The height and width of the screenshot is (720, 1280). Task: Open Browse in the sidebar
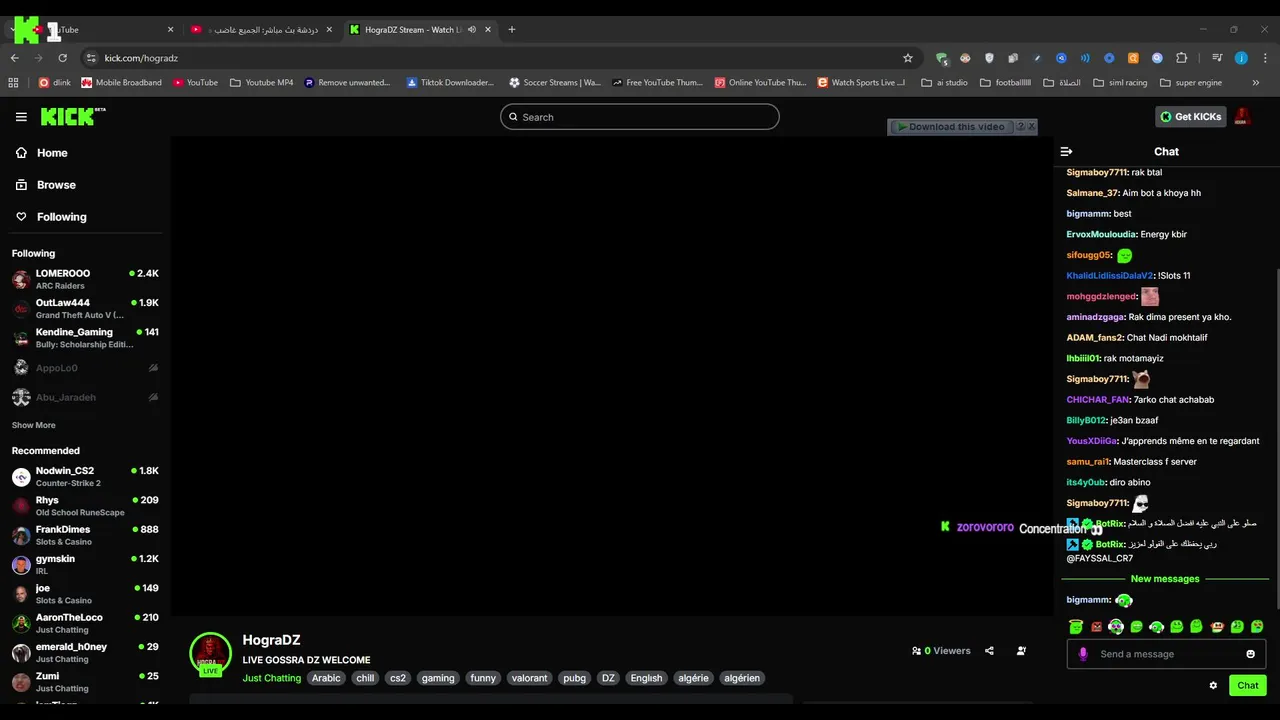(x=46, y=185)
